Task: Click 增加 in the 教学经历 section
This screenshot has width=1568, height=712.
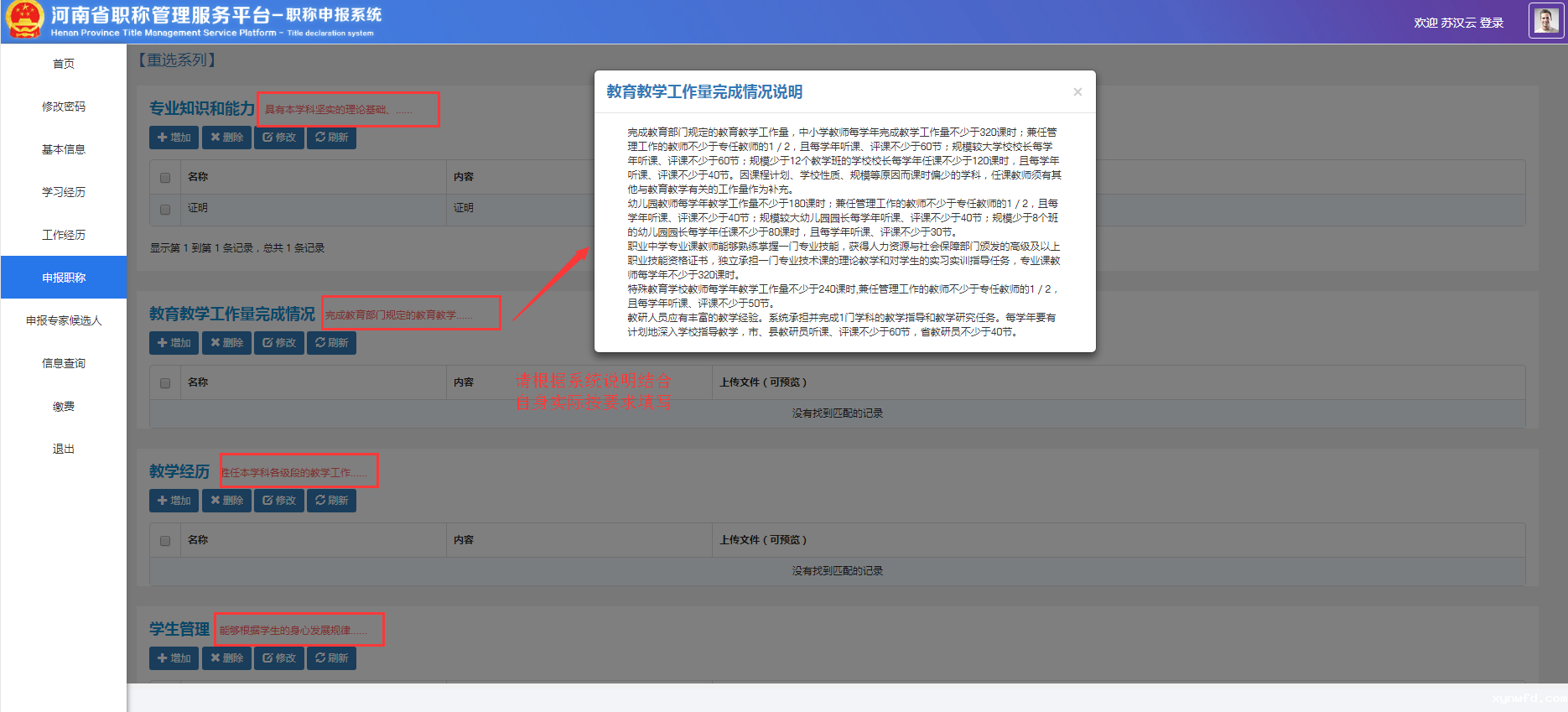Action: pyautogui.click(x=174, y=501)
